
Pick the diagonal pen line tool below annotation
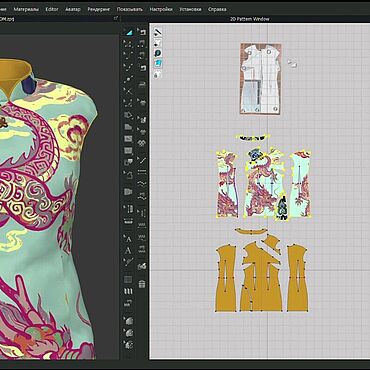pyautogui.click(x=128, y=262)
